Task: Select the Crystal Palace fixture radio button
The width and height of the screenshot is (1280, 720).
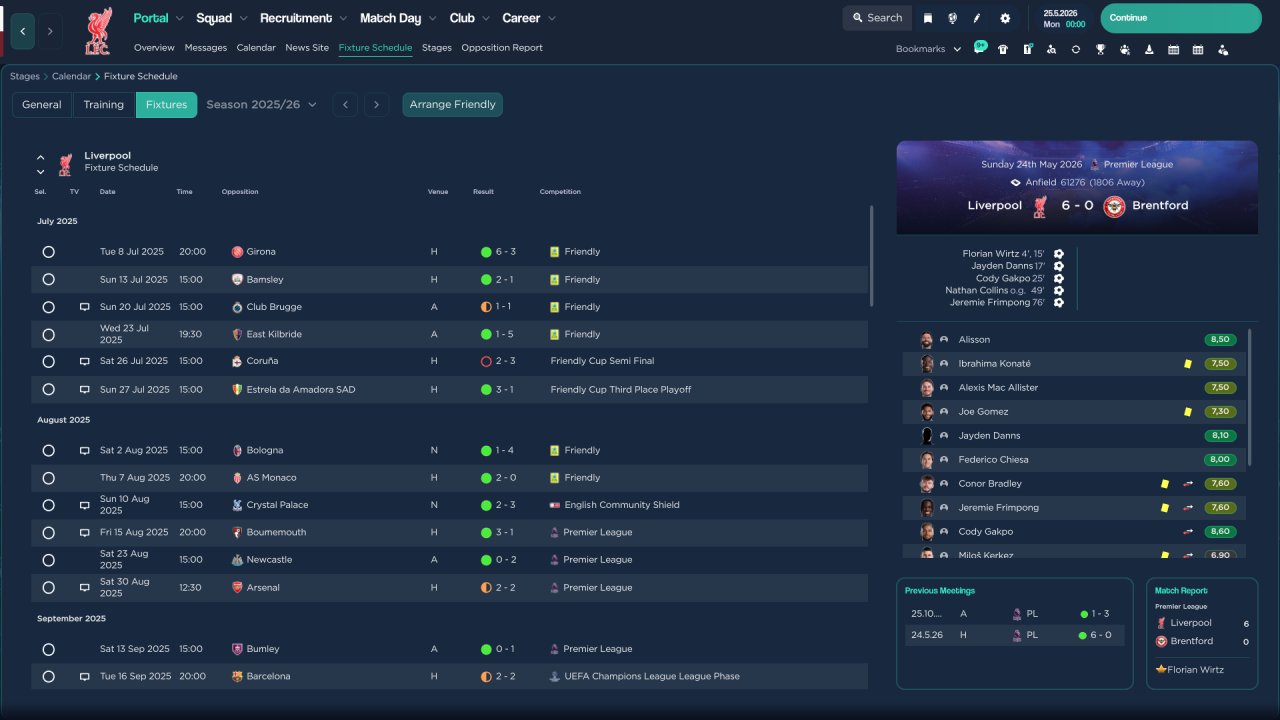Action: point(48,505)
